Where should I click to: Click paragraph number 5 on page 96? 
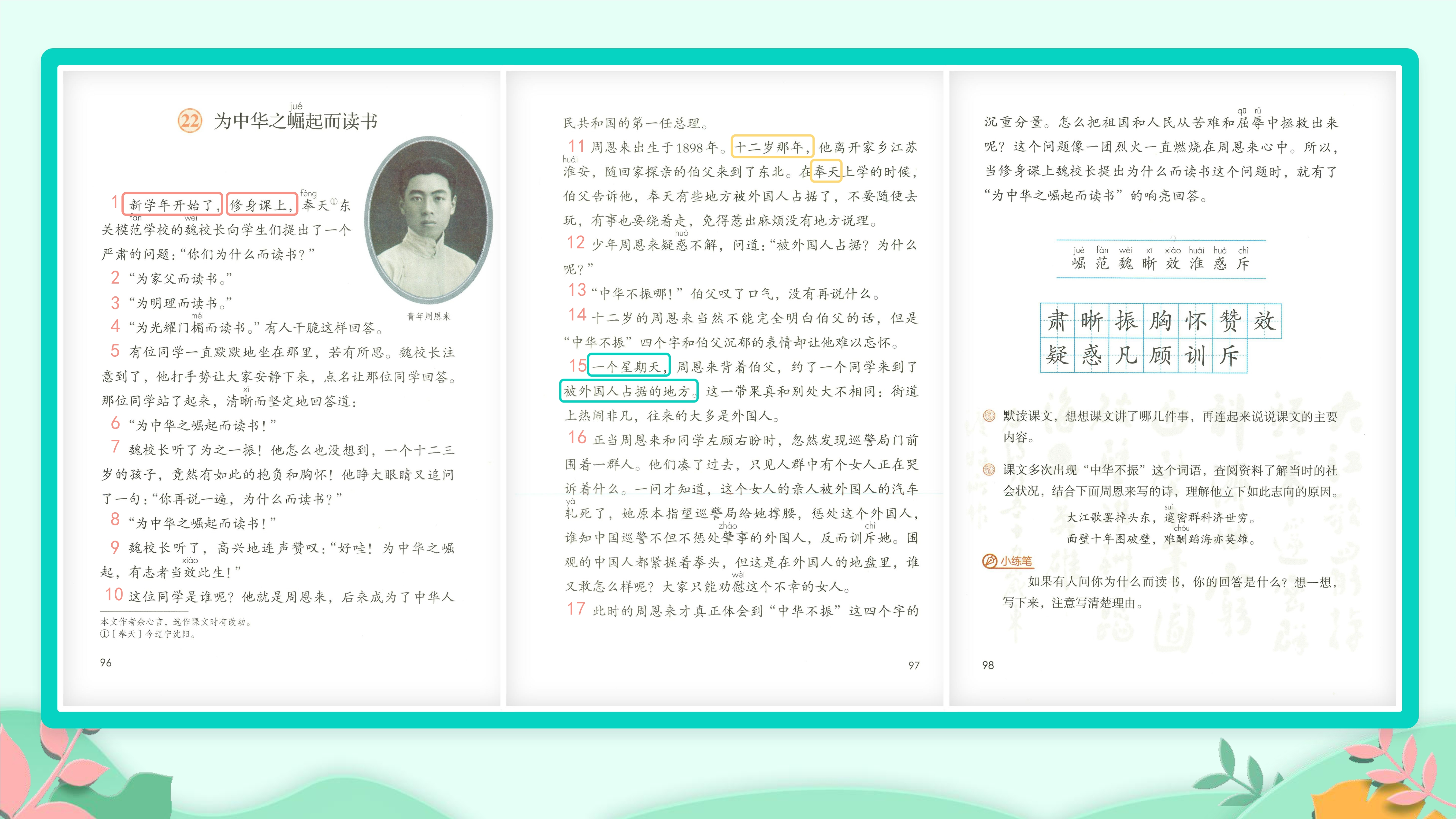tap(115, 351)
